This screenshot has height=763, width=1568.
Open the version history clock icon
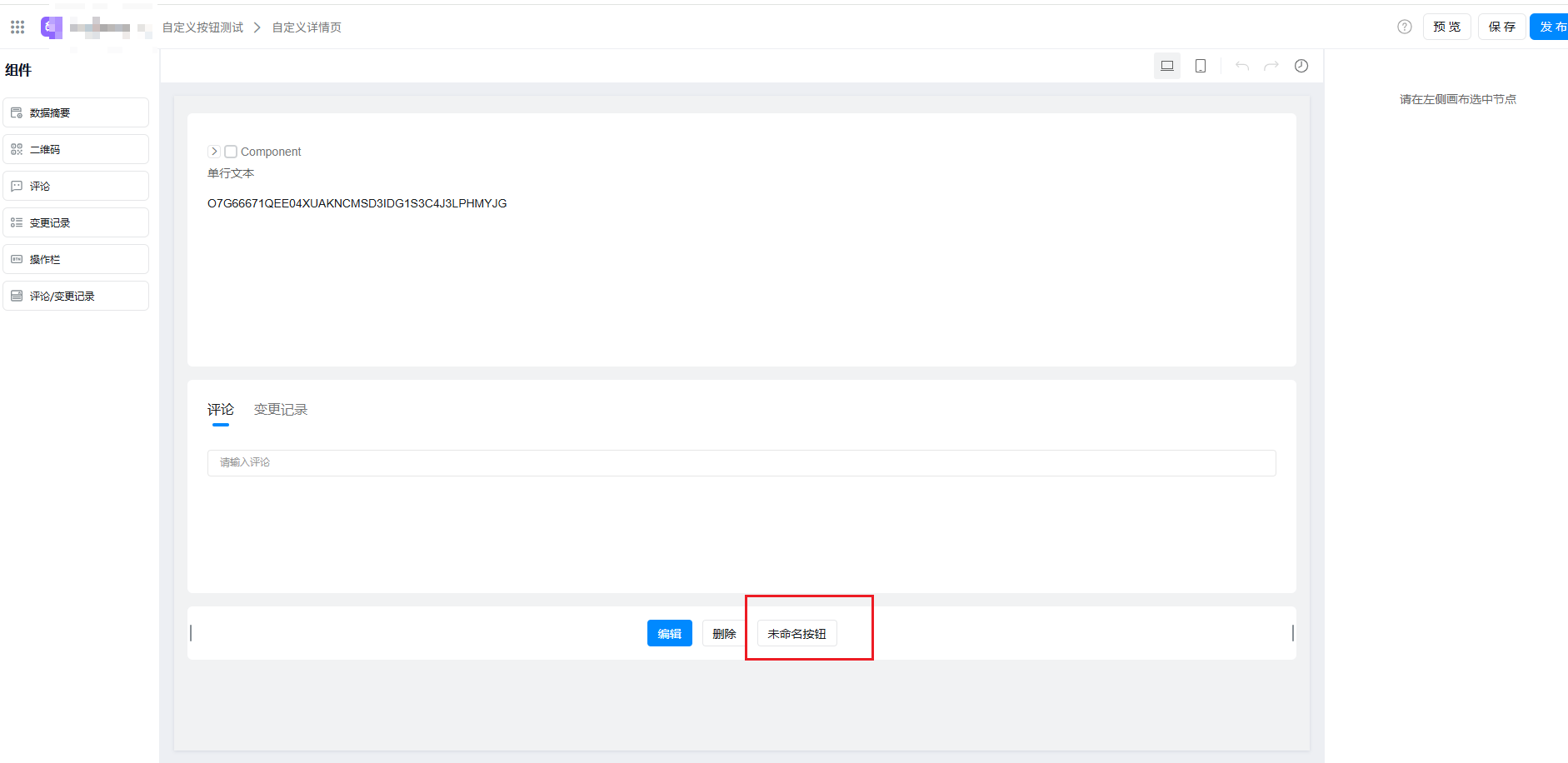pyautogui.click(x=1301, y=66)
